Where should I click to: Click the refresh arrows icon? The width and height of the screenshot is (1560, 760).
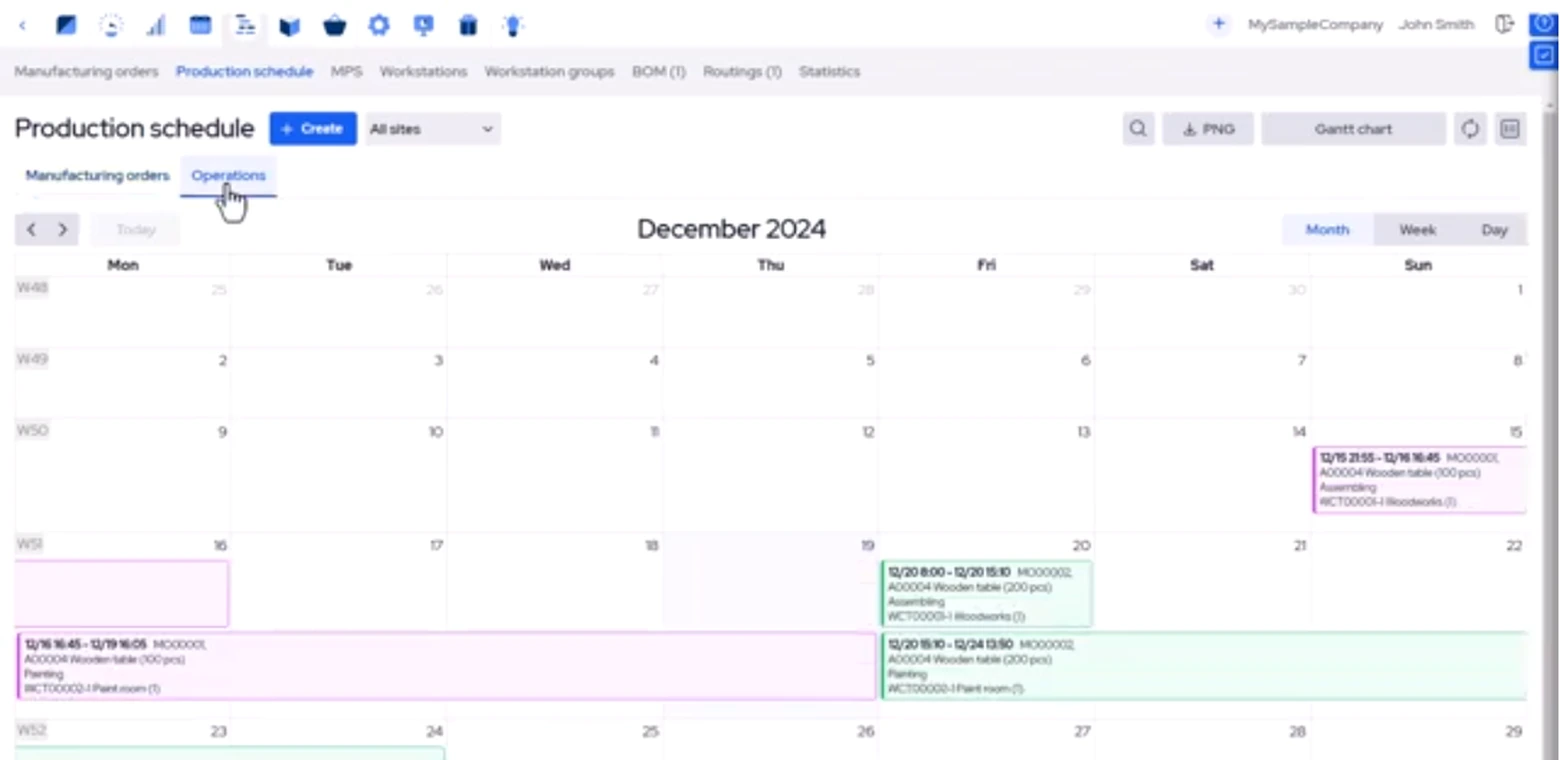pyautogui.click(x=1470, y=129)
